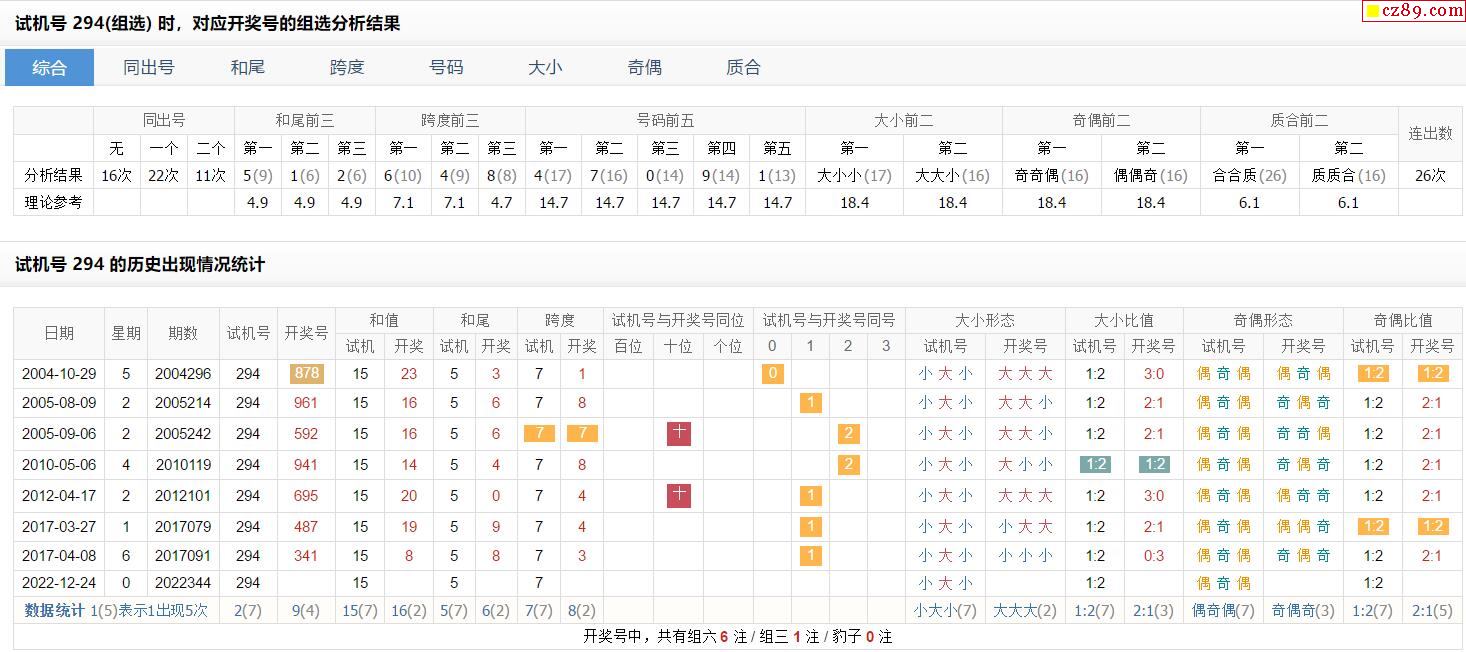Click the 大大大(2) statistic cell

1025,610
